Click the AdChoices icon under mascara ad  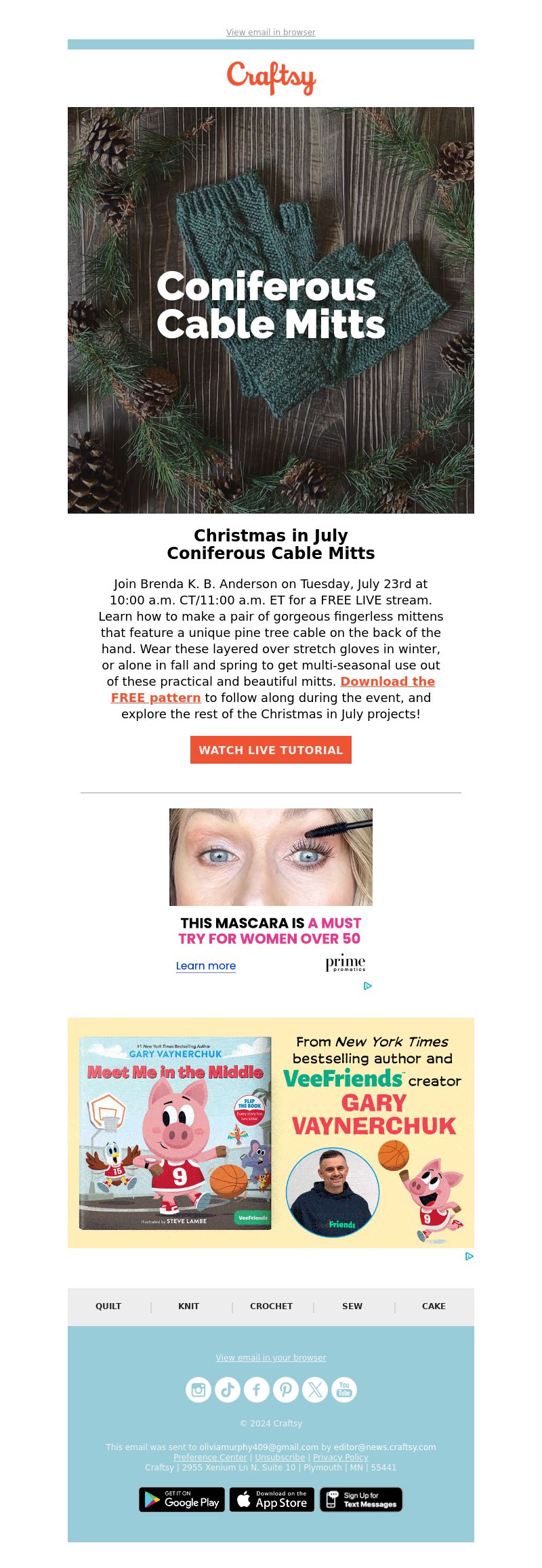[x=368, y=986]
